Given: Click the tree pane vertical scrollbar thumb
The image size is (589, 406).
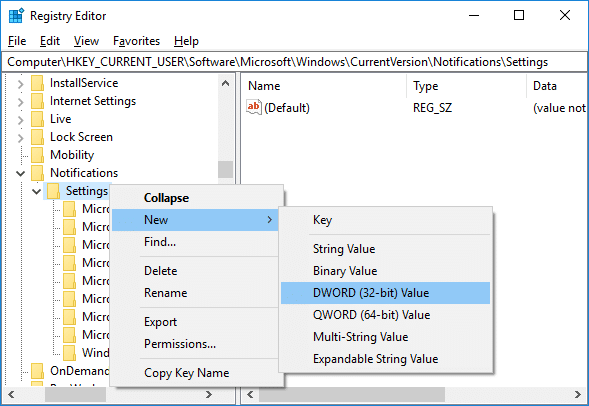Looking at the screenshot, I should pos(225,169).
